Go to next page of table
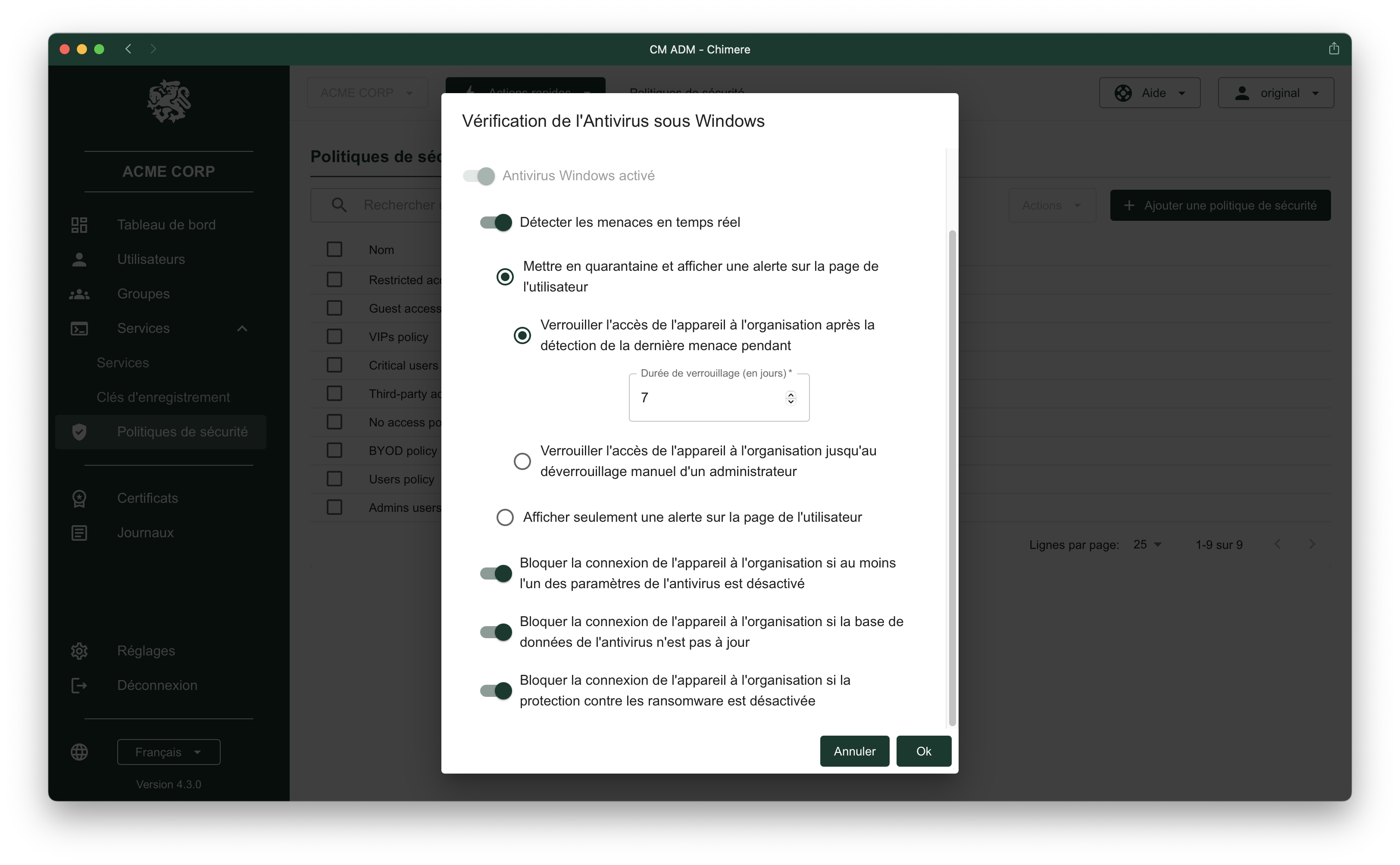Image resolution: width=1400 pixels, height=865 pixels. [x=1312, y=544]
